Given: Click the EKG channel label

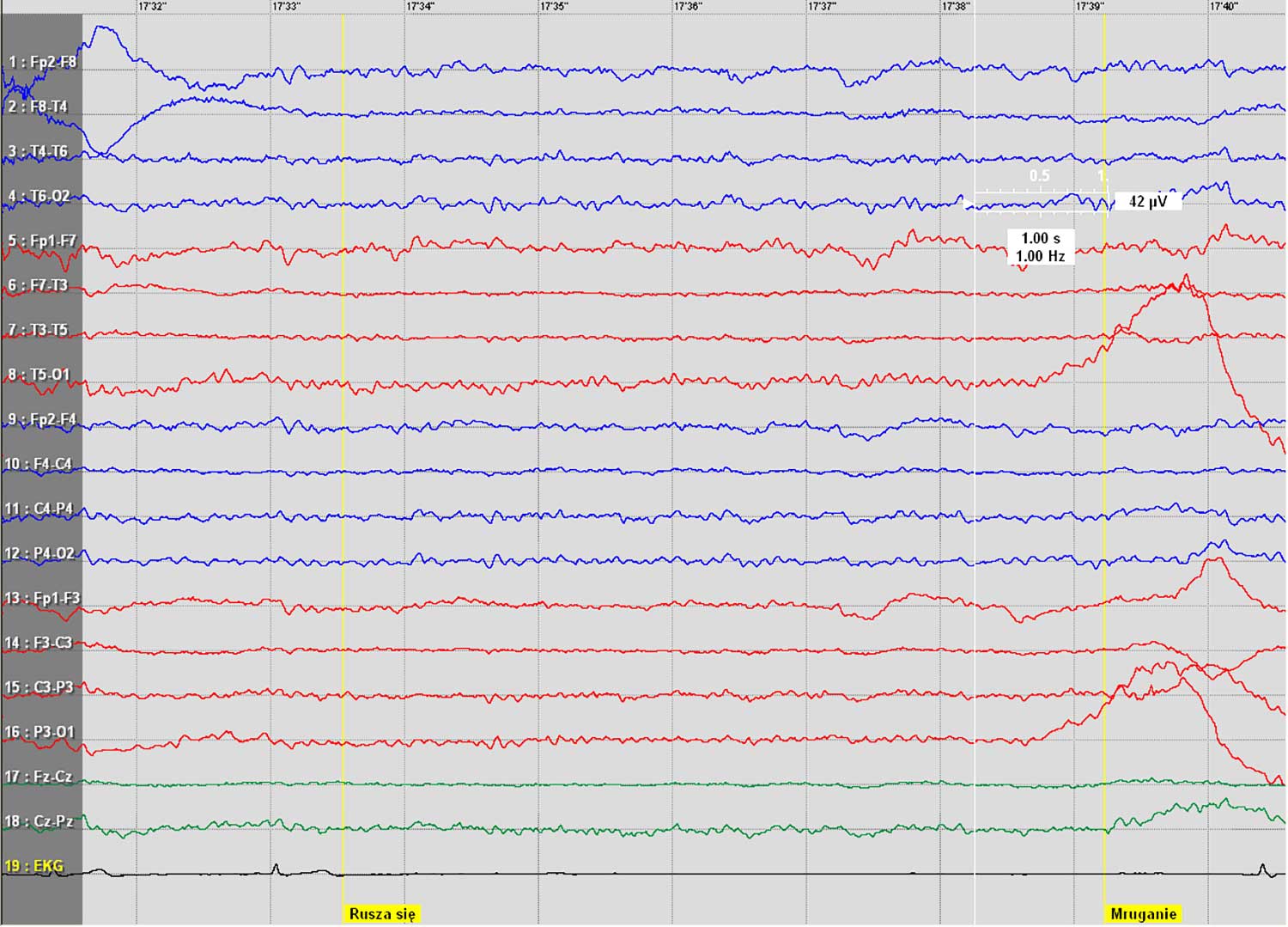Looking at the screenshot, I should tap(34, 866).
